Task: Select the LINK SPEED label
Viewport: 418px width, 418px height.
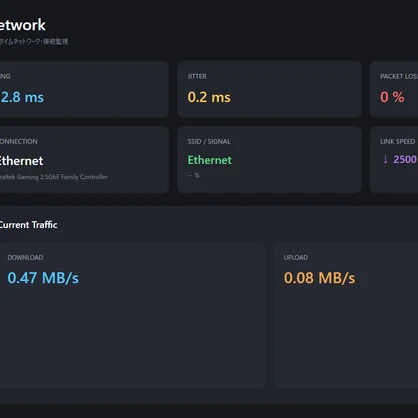Action: (x=397, y=141)
